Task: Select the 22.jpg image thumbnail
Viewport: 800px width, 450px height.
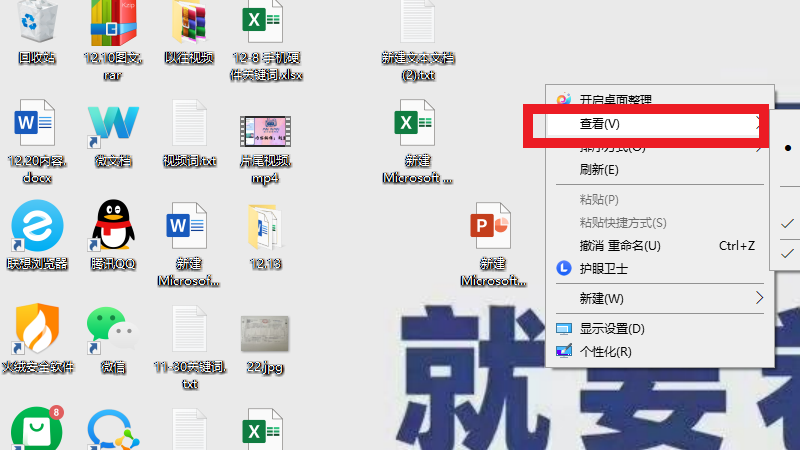Action: [x=264, y=335]
